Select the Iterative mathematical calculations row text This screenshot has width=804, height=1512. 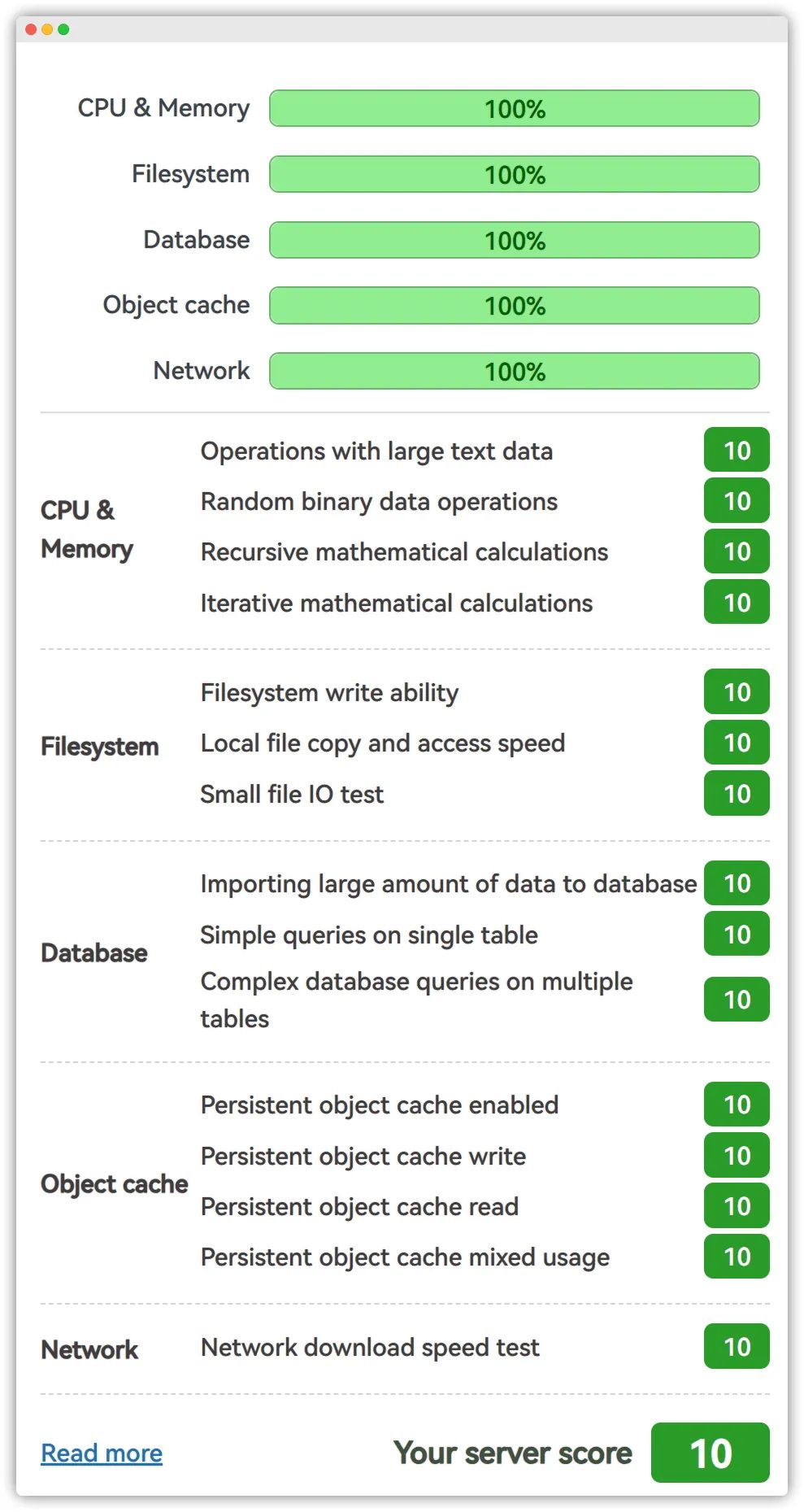coord(397,603)
